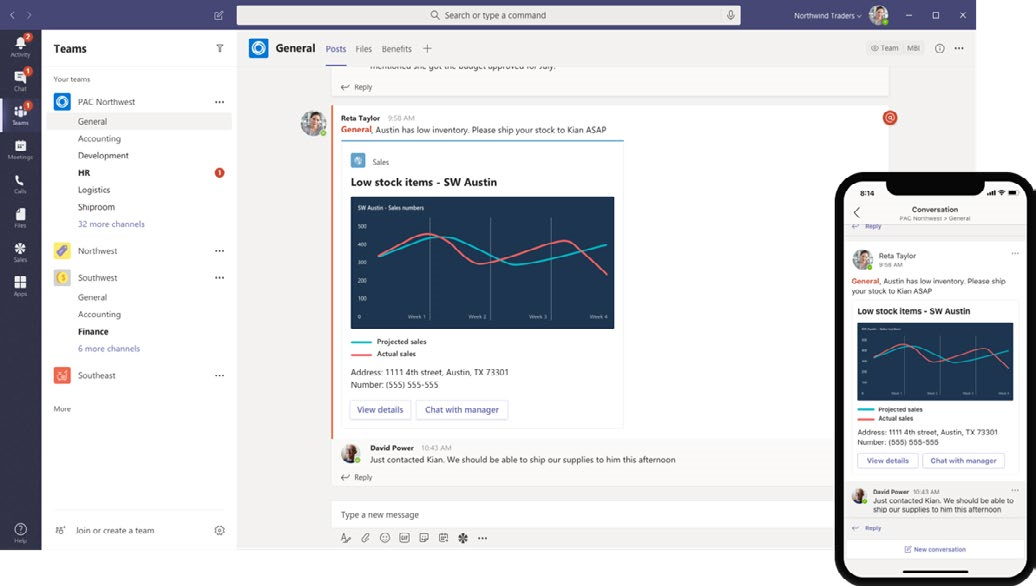Open more options for Southwest team
The image size is (1036, 586).
point(219,277)
